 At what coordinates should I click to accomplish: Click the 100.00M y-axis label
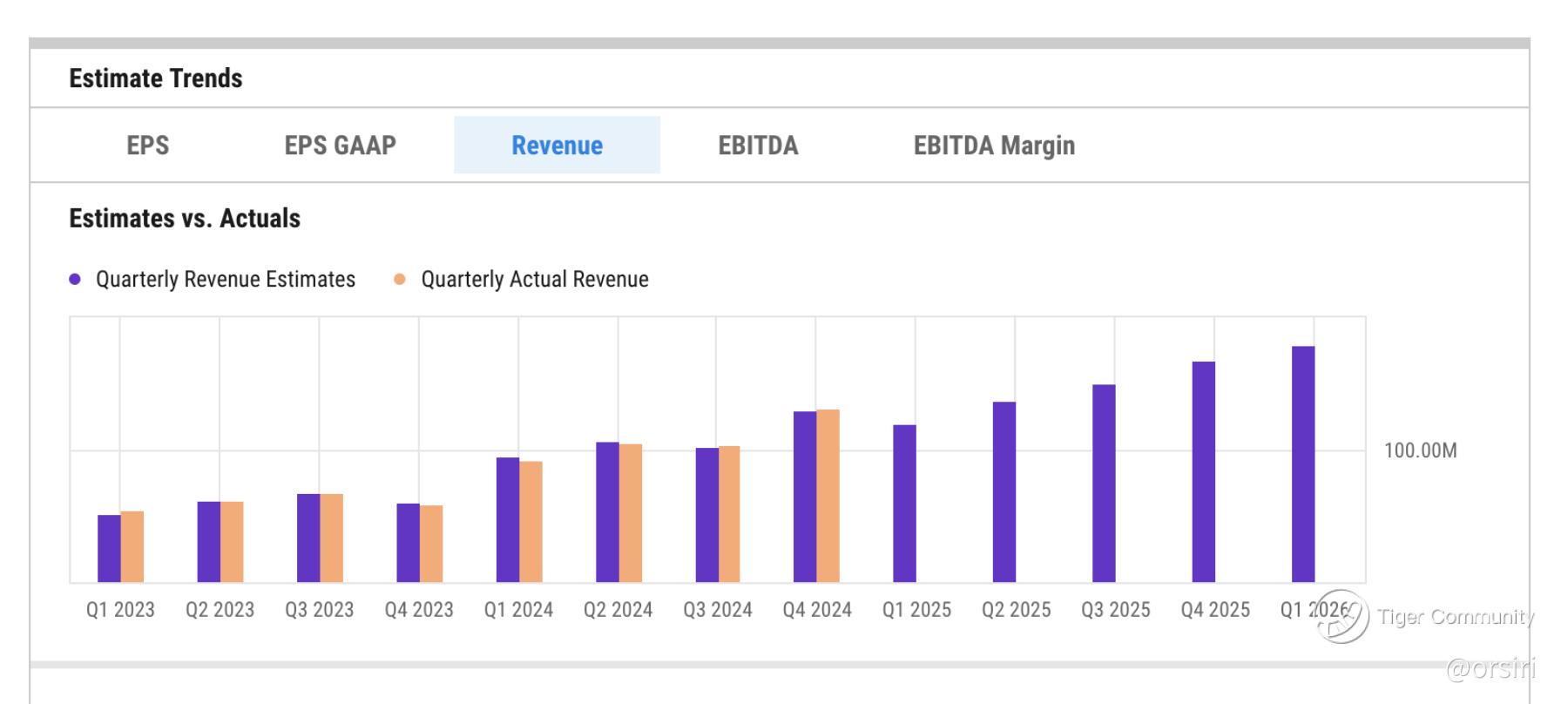(1420, 450)
